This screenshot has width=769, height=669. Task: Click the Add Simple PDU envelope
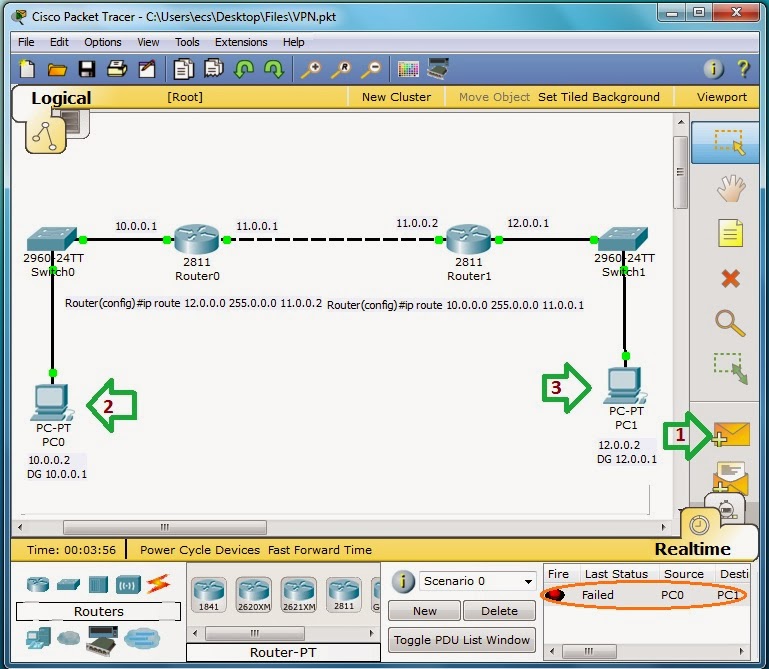coord(731,434)
